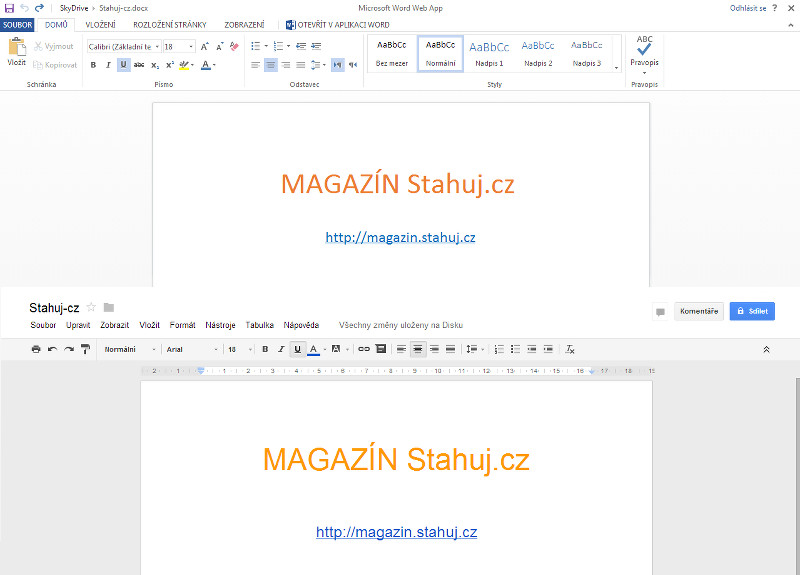Toggle Italic in Google Docs toolbar

(x=281, y=349)
